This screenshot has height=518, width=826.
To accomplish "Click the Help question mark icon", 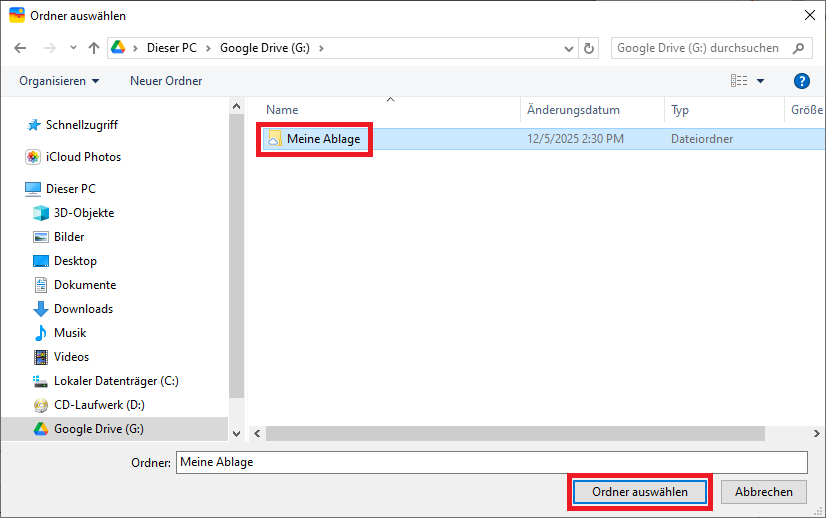I will 801,81.
